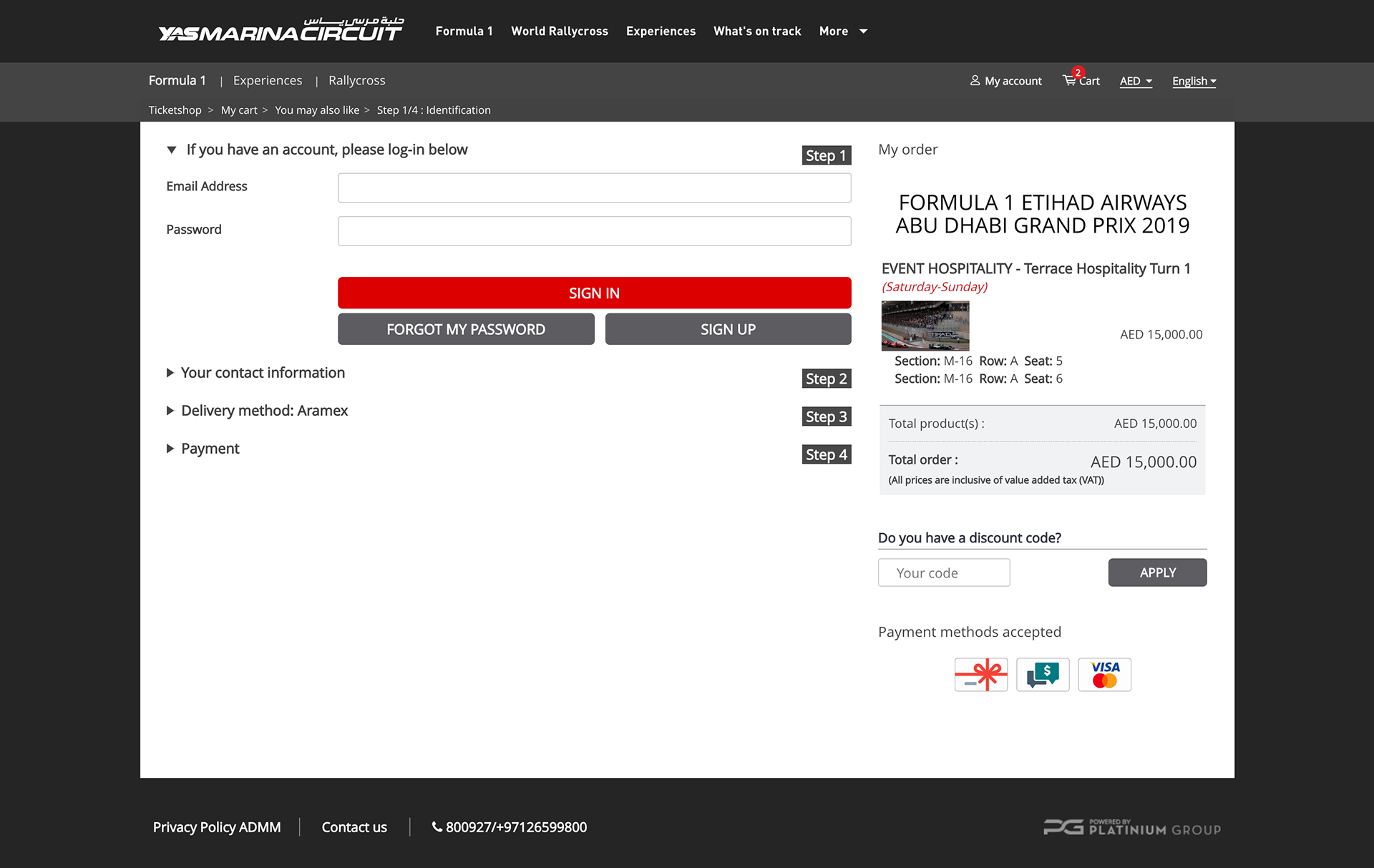1374x868 pixels.
Task: Open What's on track menu
Action: tap(757, 31)
